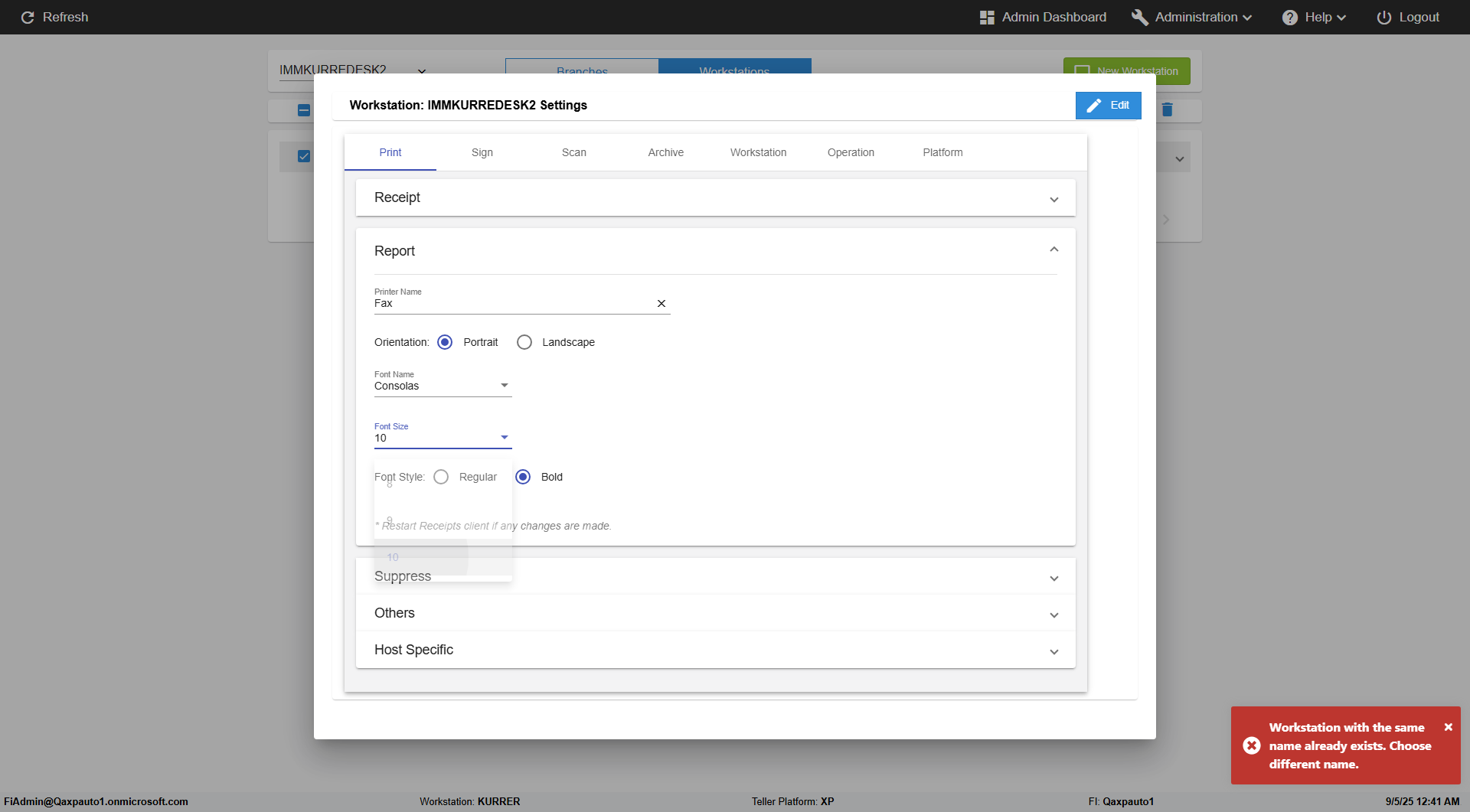Expand the Others section
Screen dimensions: 1470x812
pyautogui.click(x=716, y=613)
